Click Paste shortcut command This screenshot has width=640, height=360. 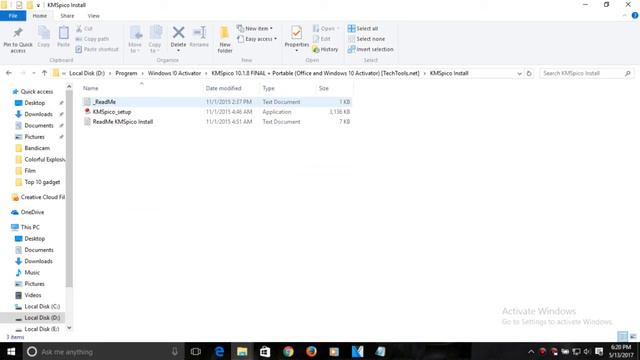click(x=97, y=49)
